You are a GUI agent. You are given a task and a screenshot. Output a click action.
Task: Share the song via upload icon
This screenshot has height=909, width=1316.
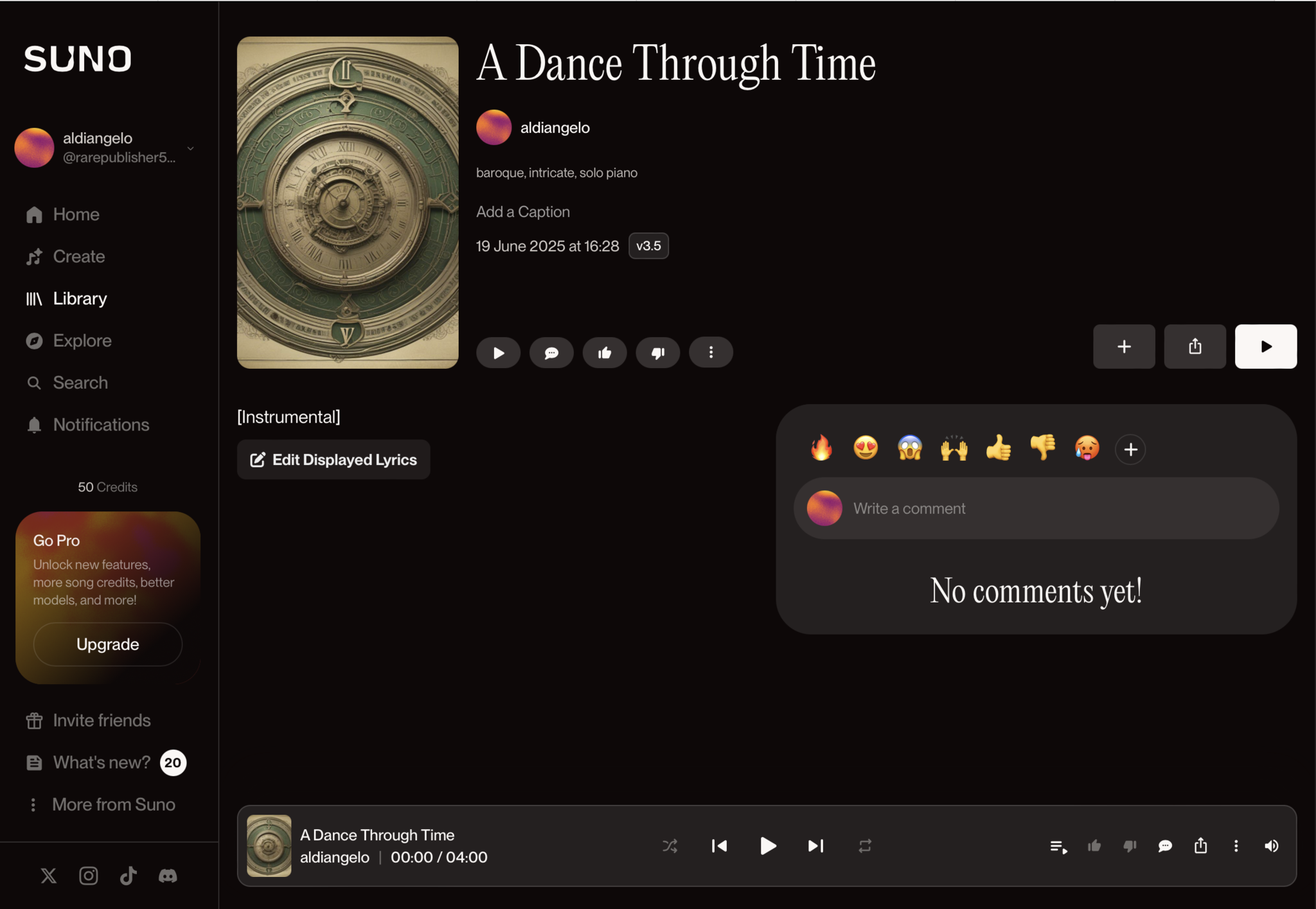(x=1195, y=346)
